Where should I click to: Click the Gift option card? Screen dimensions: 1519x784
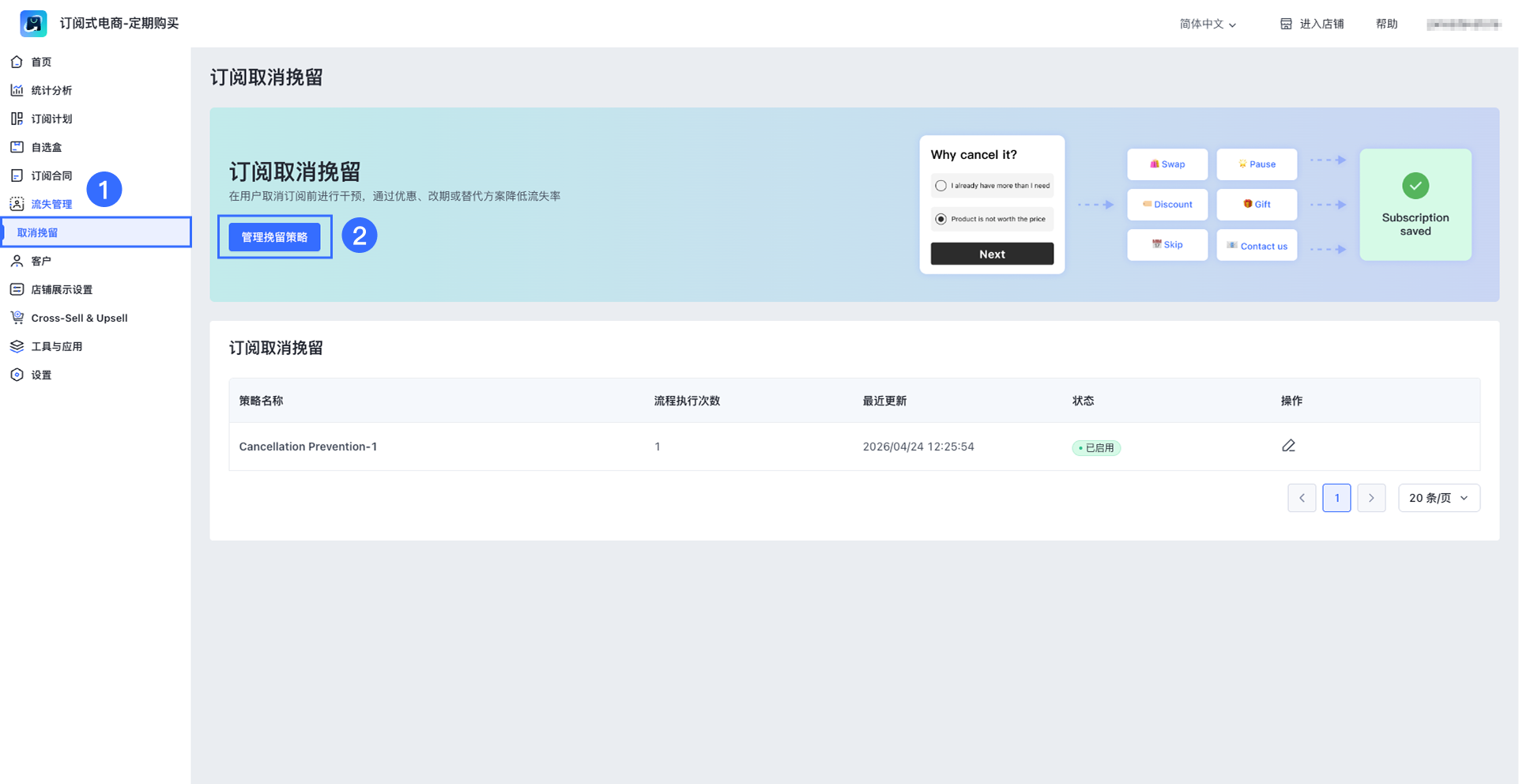click(1257, 205)
